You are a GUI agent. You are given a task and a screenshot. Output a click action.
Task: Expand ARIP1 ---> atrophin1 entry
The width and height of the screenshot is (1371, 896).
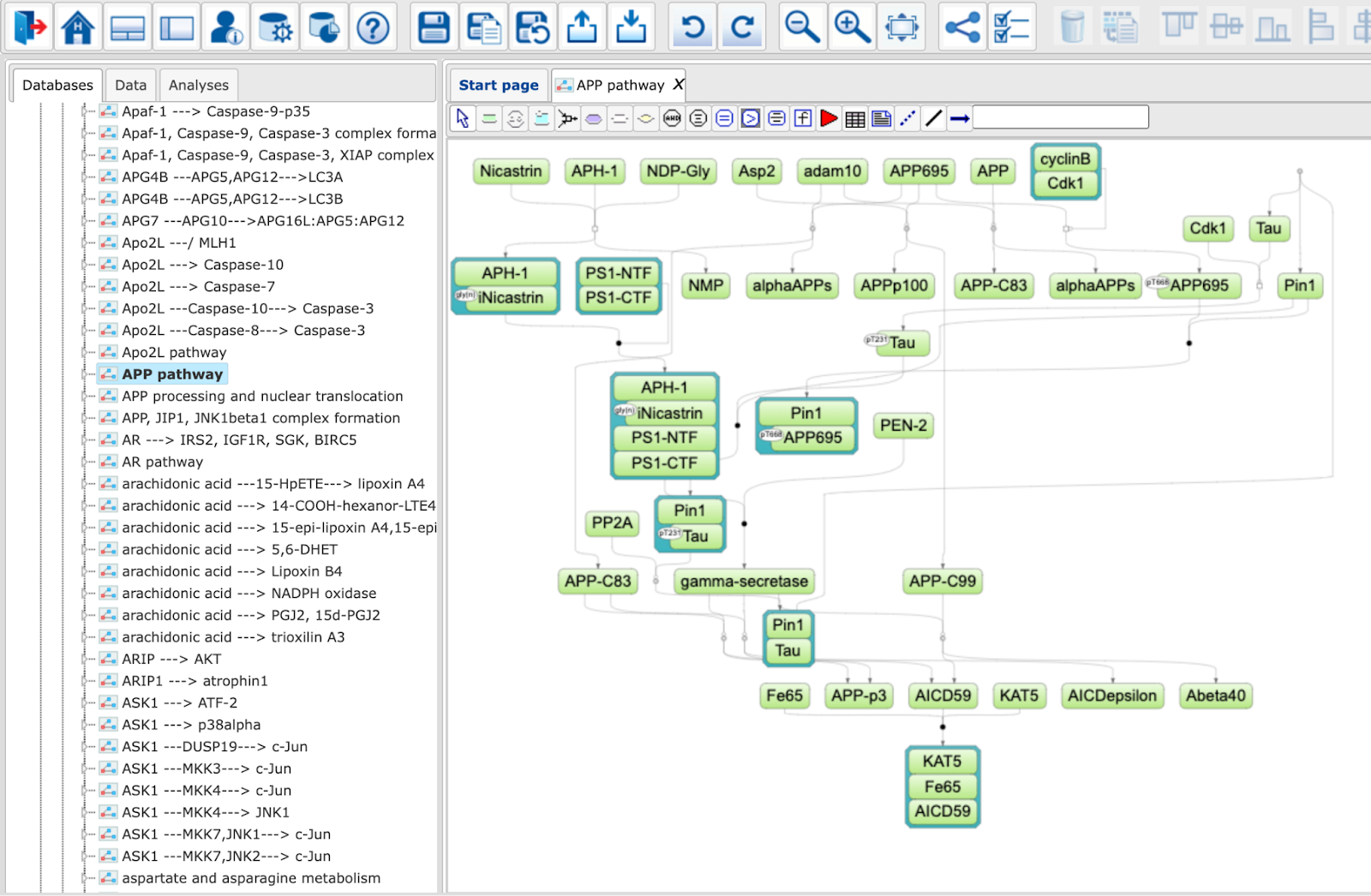(85, 681)
